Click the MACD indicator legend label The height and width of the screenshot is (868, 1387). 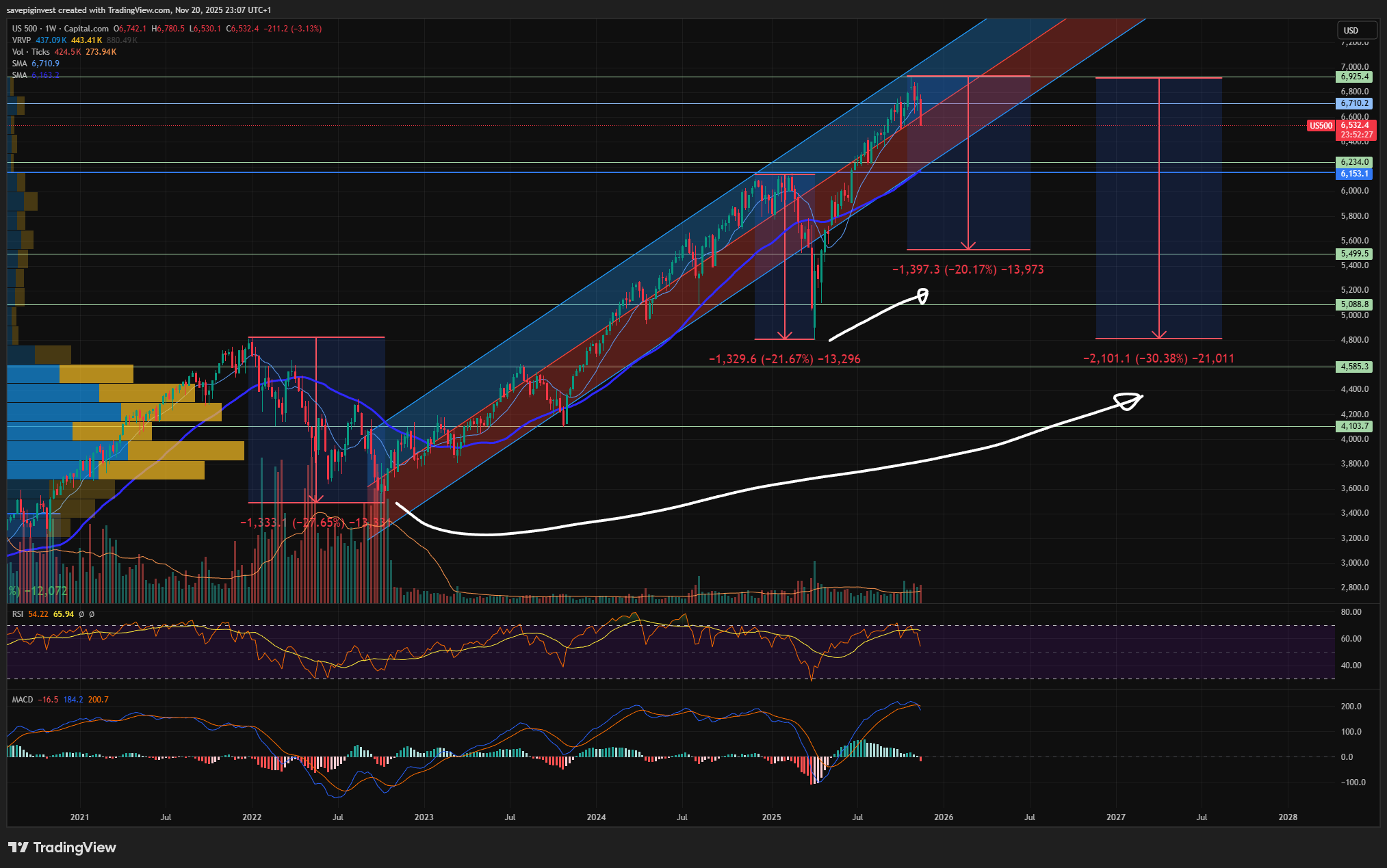point(23,700)
